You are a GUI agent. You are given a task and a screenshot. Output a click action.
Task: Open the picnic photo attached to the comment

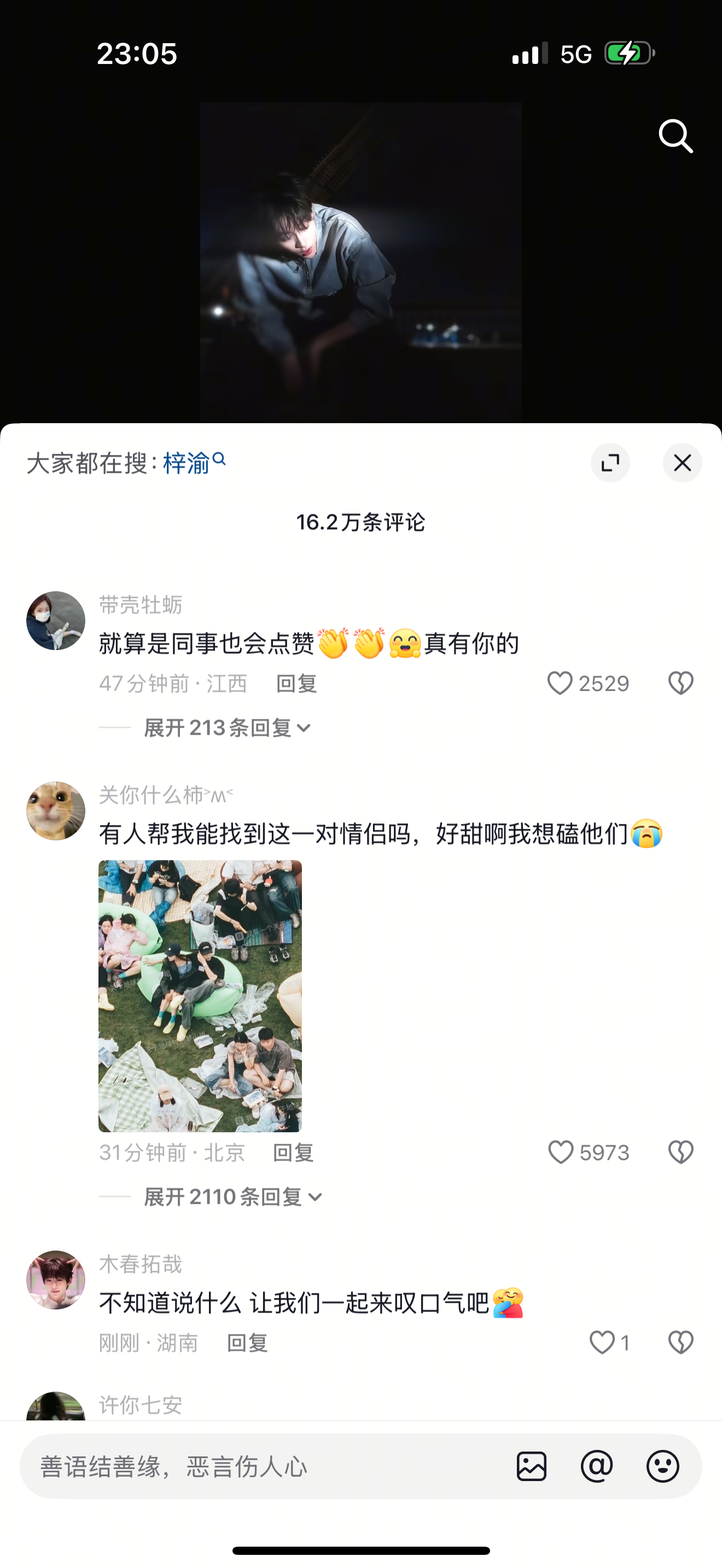point(200,996)
